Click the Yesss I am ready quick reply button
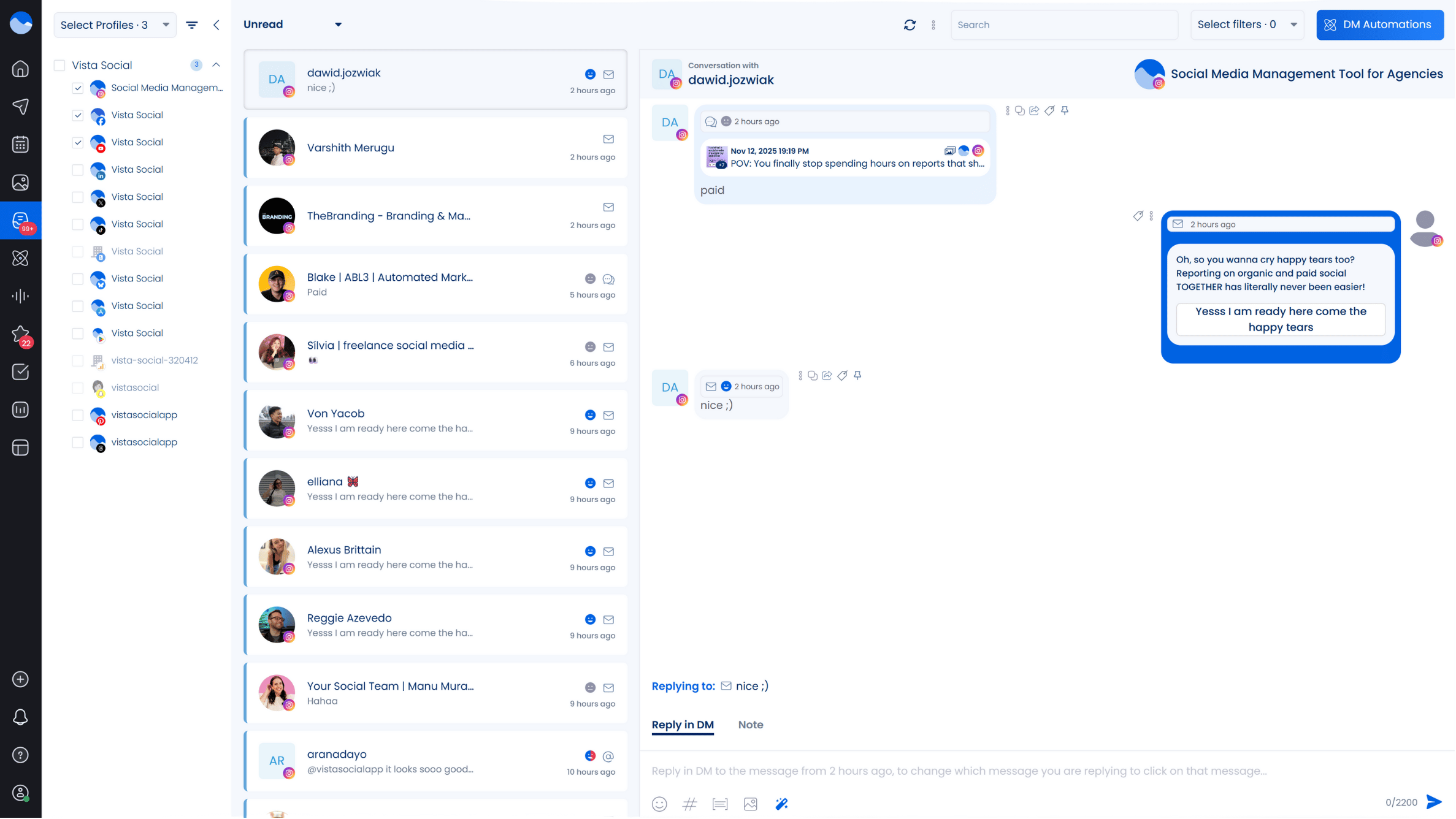The image size is (1456, 819). click(x=1281, y=319)
